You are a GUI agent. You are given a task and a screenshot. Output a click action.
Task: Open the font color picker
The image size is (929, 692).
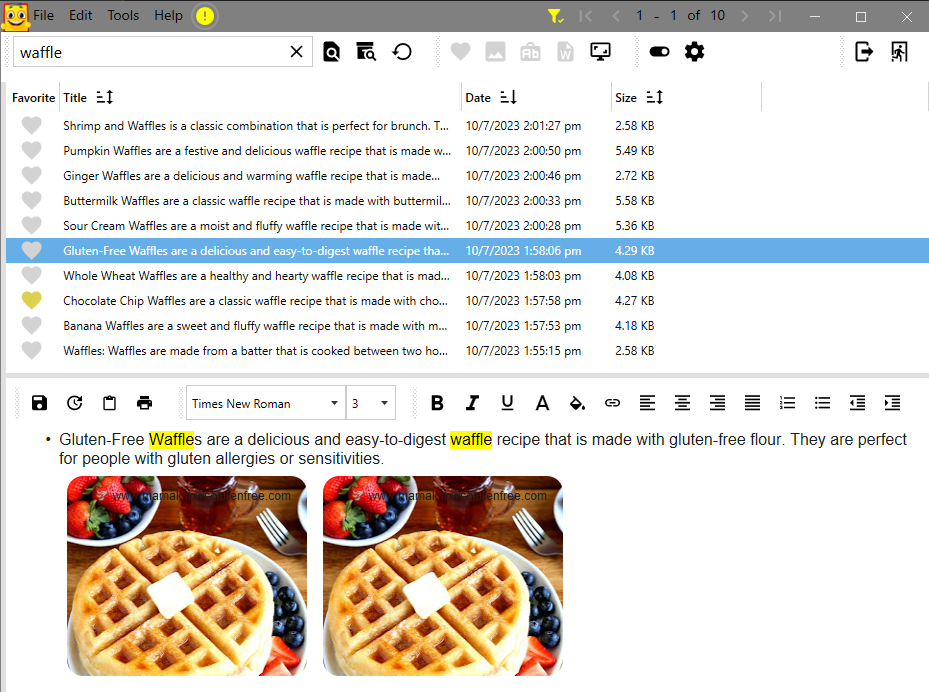(542, 403)
